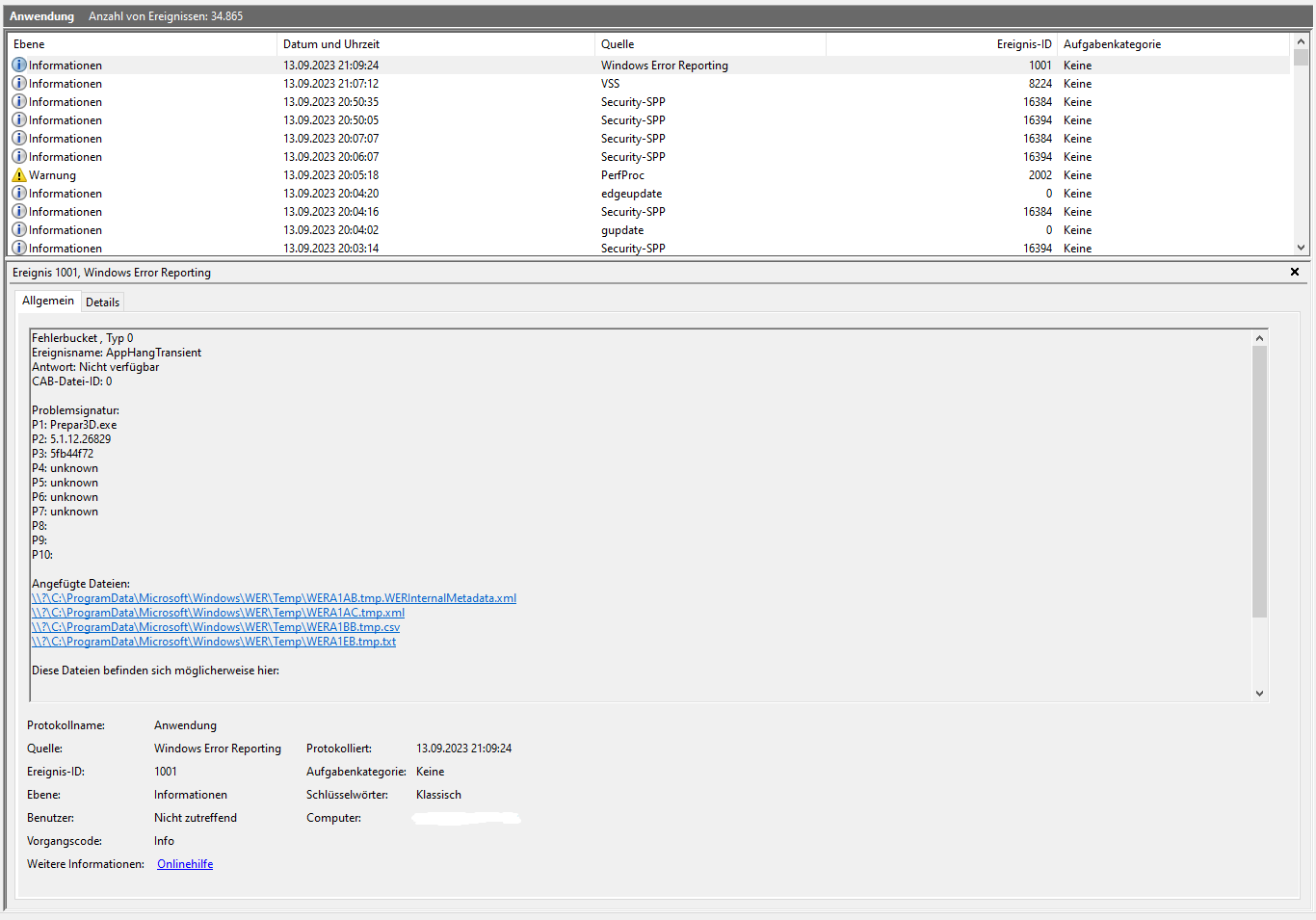Click the info icon of the Windows Error Reporting row

(x=19, y=65)
